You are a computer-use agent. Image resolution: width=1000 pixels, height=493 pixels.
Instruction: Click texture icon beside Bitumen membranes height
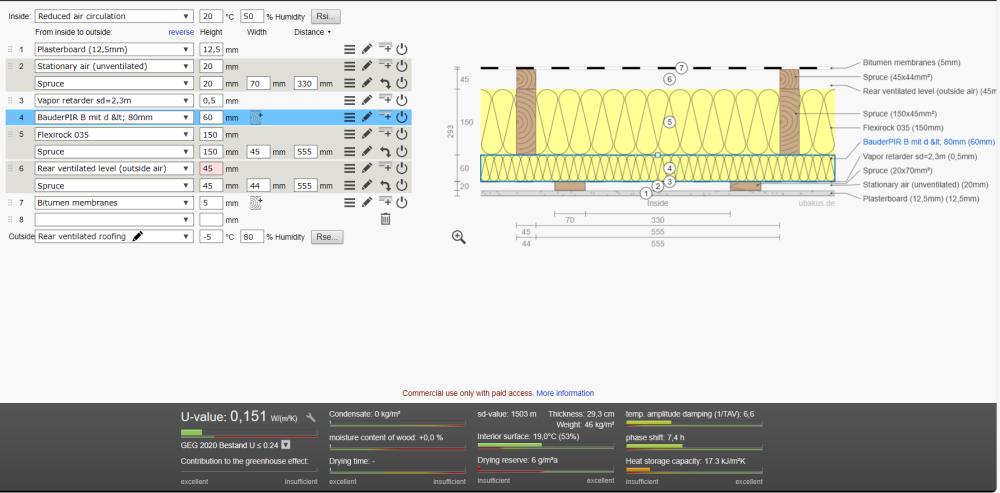click(256, 203)
